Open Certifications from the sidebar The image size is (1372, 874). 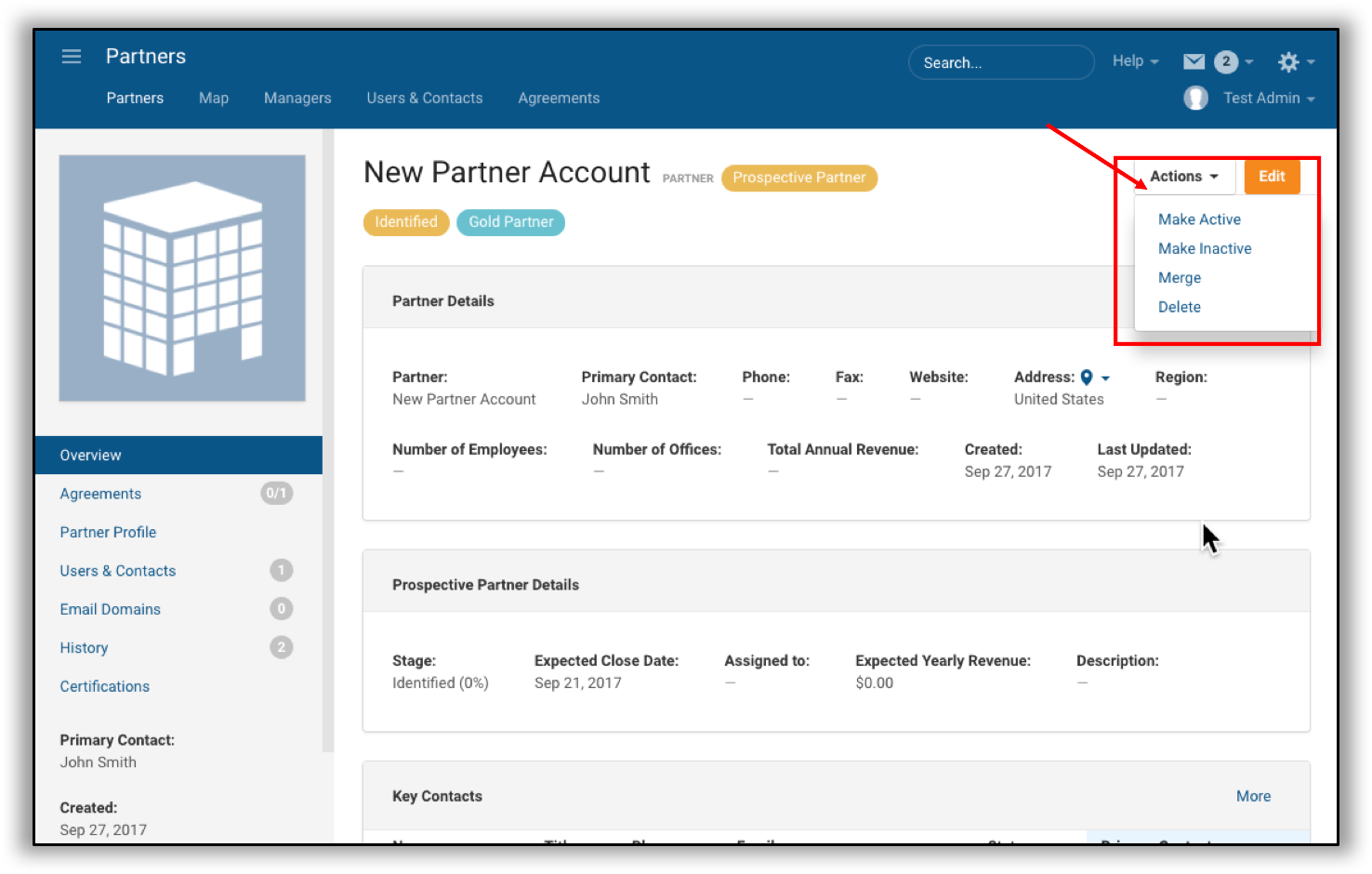tap(104, 686)
